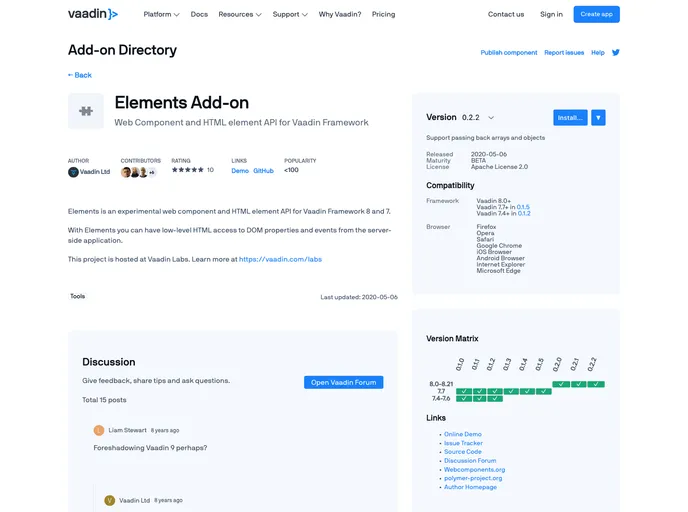
Task: Open the contributors avatars group
Action: click(x=139, y=172)
